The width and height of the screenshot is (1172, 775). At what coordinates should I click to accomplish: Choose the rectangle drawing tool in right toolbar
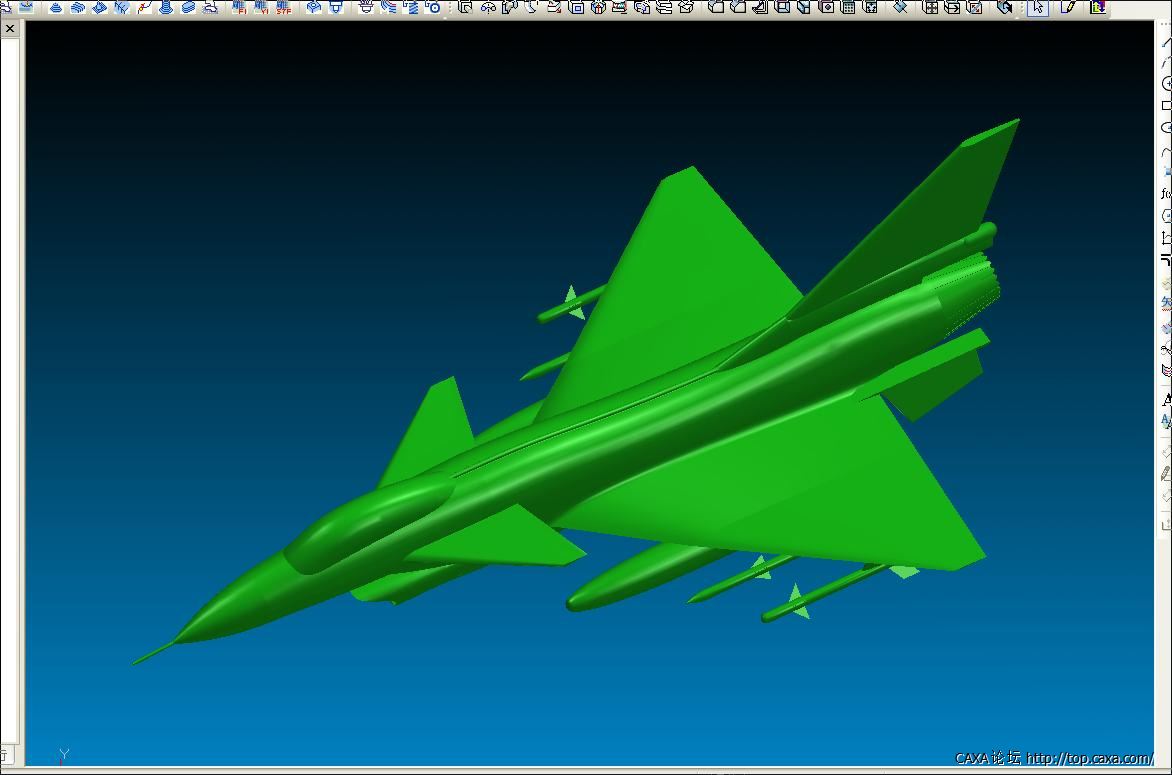[1167, 105]
